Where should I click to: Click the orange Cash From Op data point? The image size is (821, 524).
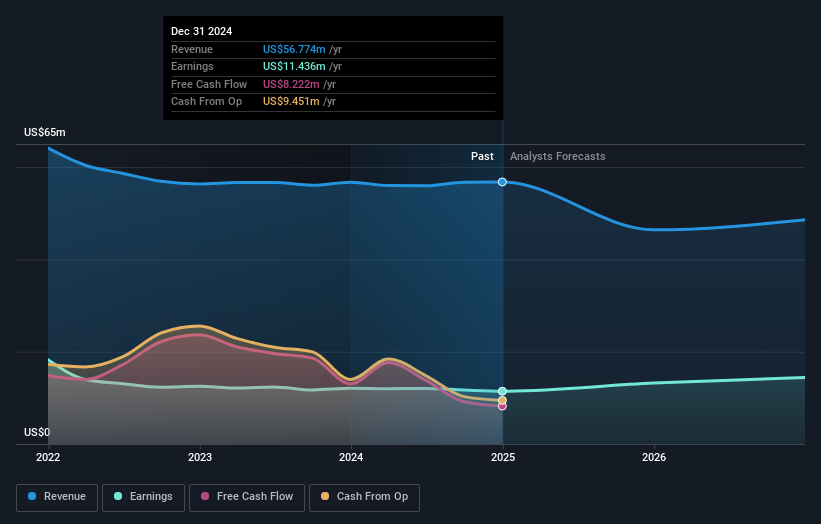(502, 400)
